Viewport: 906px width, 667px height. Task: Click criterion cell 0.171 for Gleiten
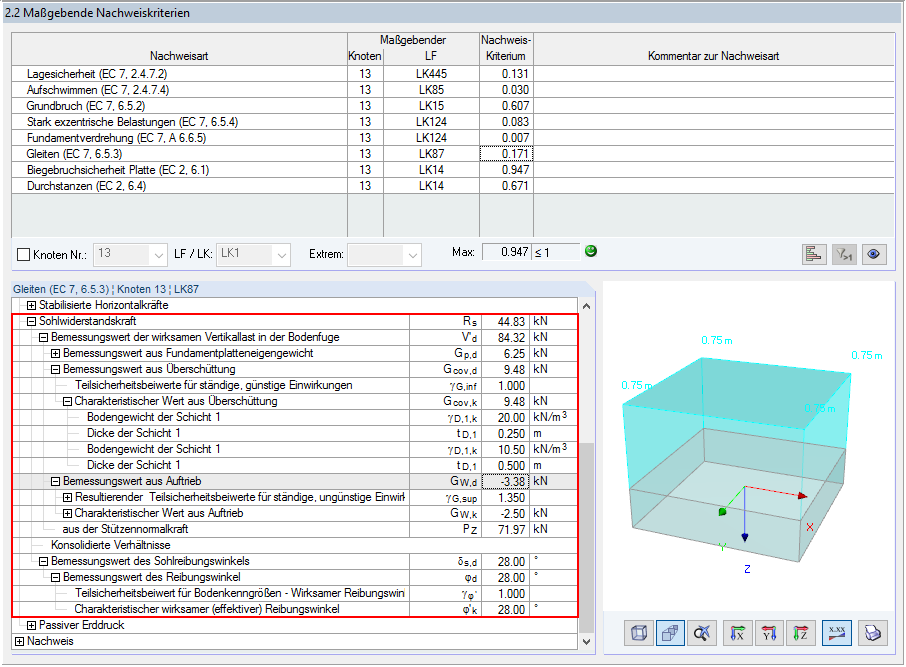(506, 154)
